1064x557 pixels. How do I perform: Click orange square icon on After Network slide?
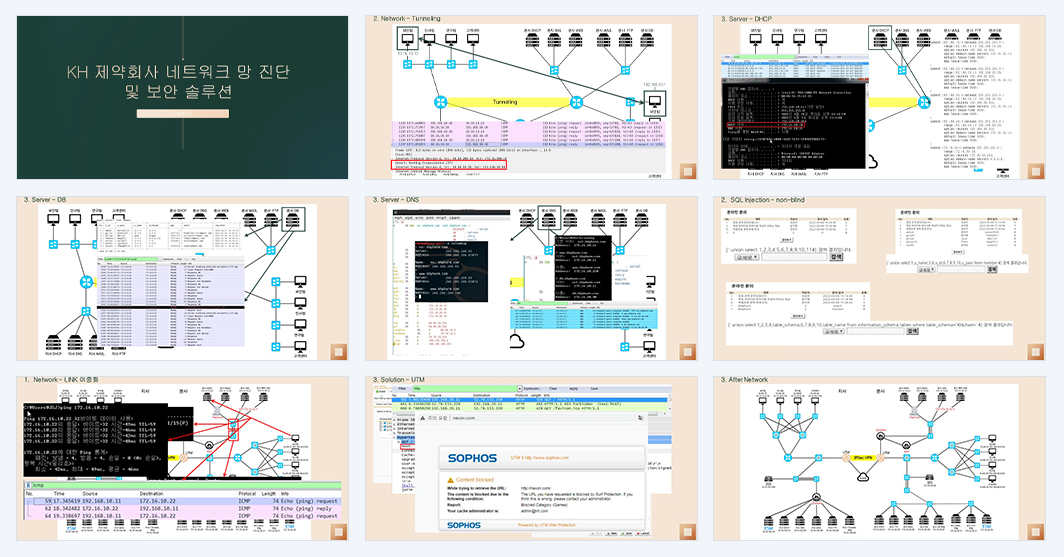[1036, 532]
